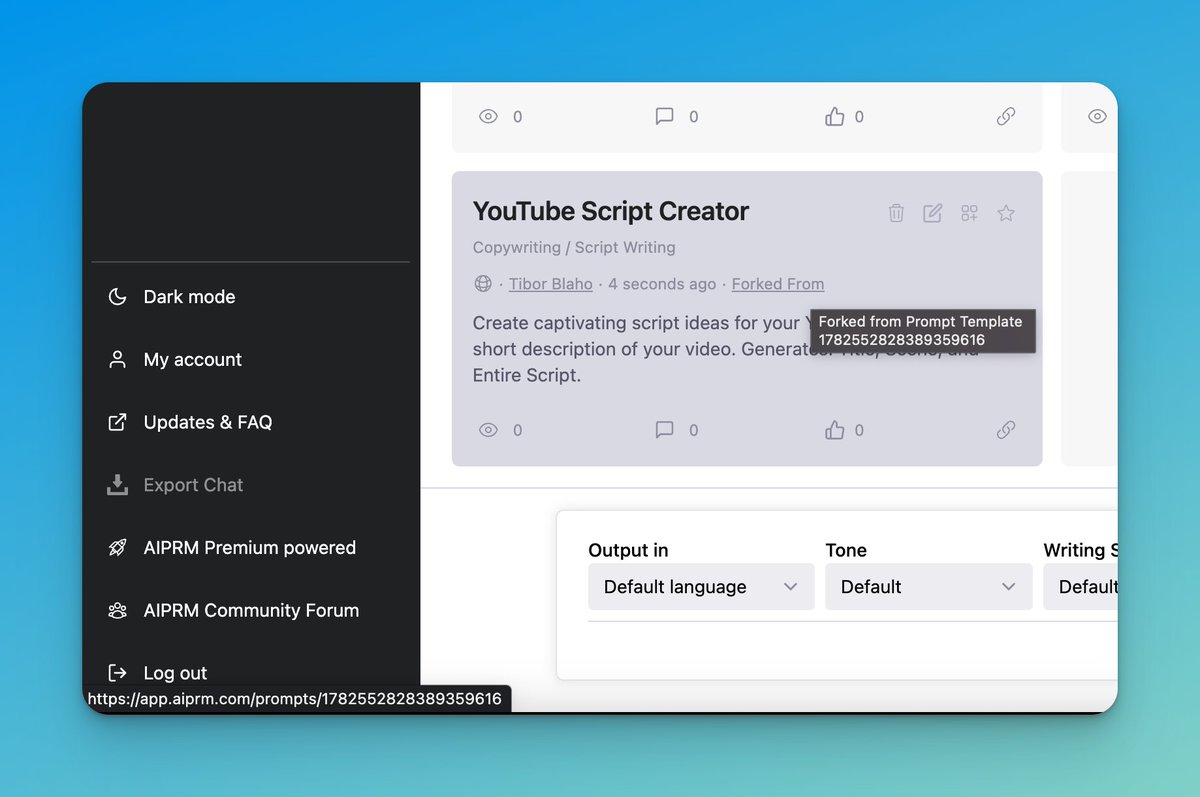Edit the YouTube Script Creator prompt
This screenshot has width=1200, height=797.
click(932, 212)
